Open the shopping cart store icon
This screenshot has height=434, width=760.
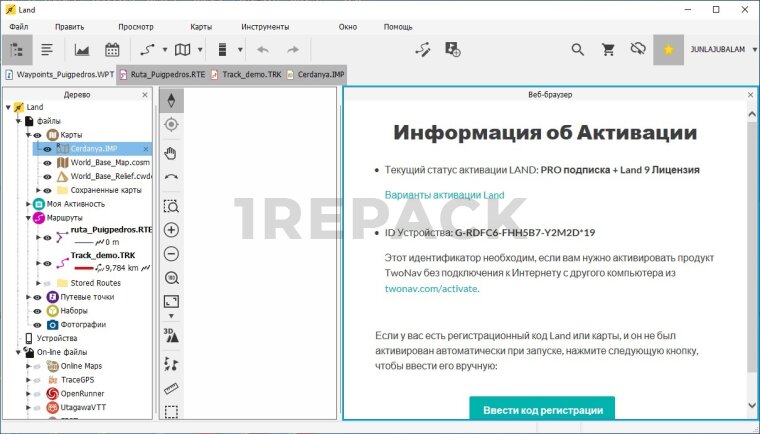(x=607, y=49)
